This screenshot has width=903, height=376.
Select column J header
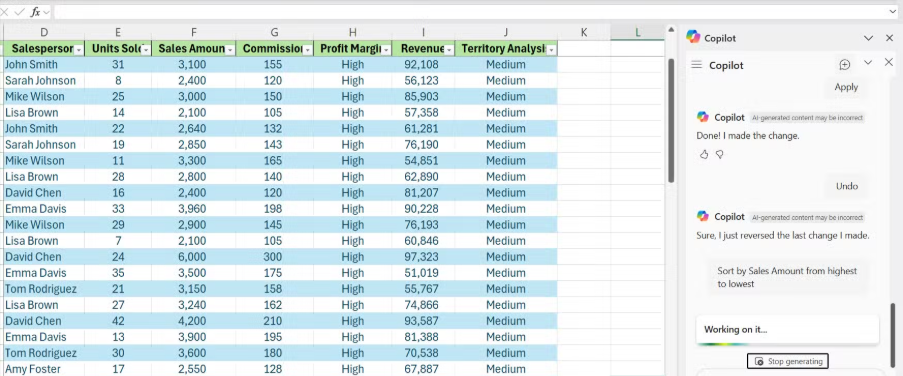[x=506, y=33]
